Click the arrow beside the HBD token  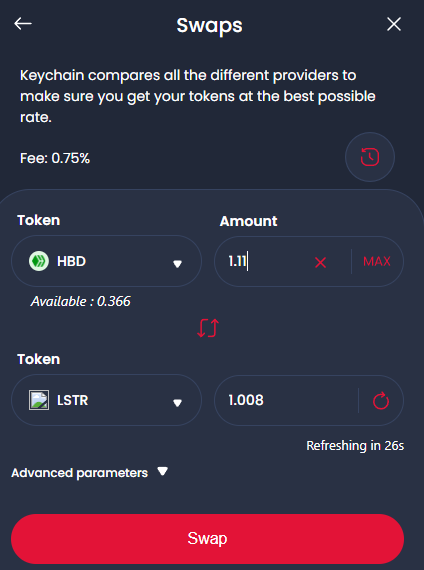(x=177, y=264)
